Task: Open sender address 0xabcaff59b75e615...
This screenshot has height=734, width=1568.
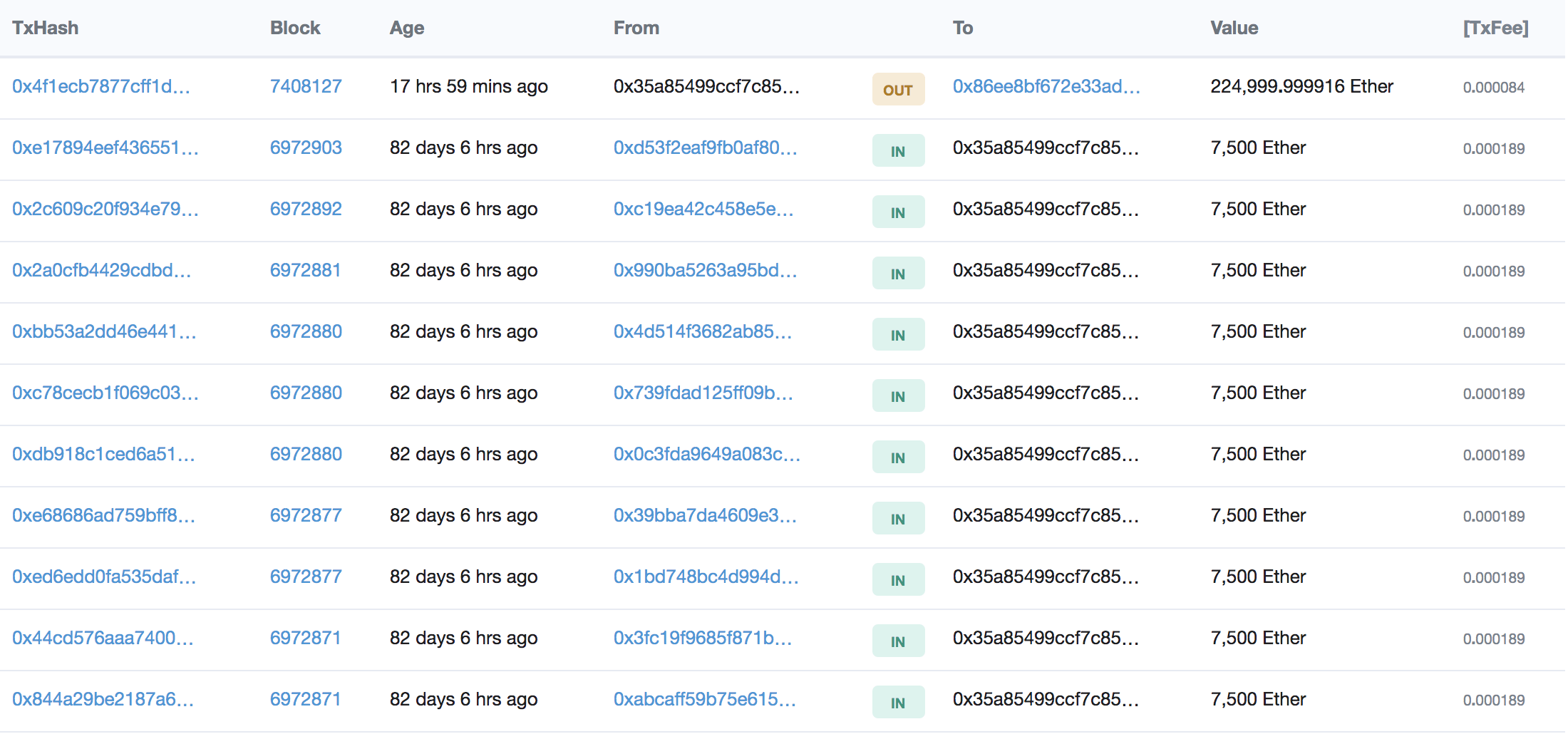Action: [x=705, y=699]
